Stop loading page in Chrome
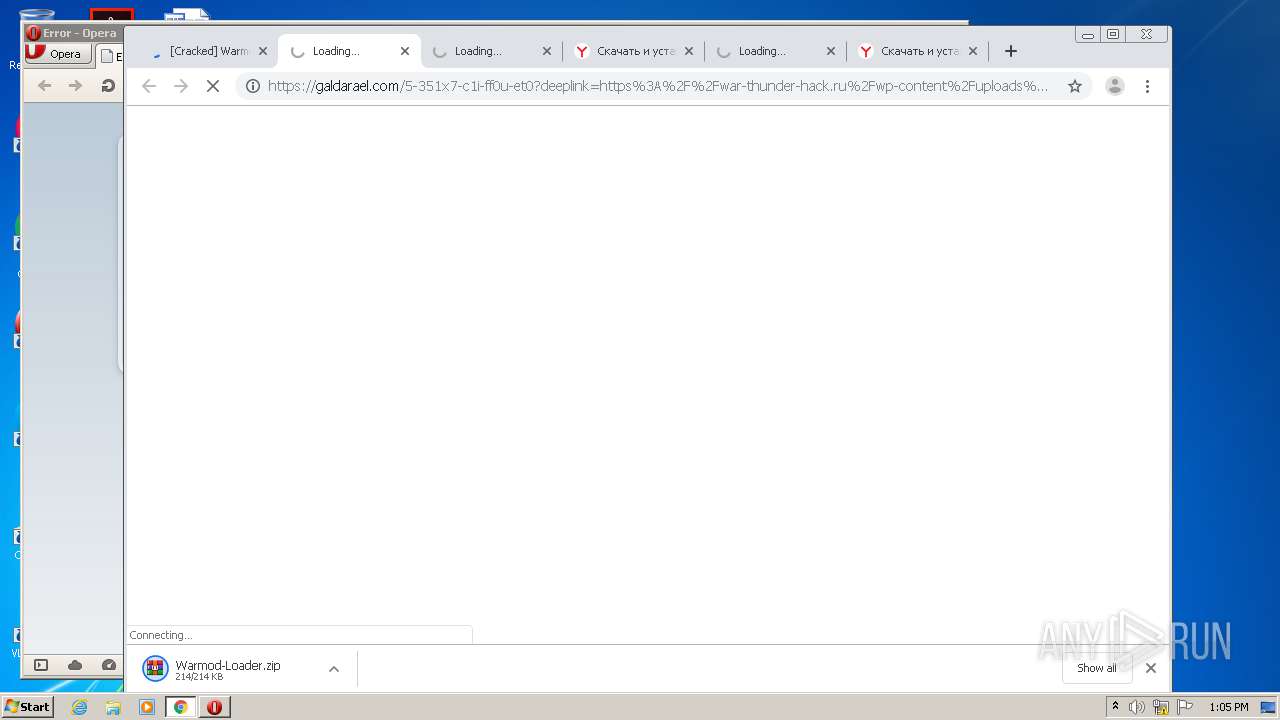Image resolution: width=1280 pixels, height=720 pixels. point(212,86)
